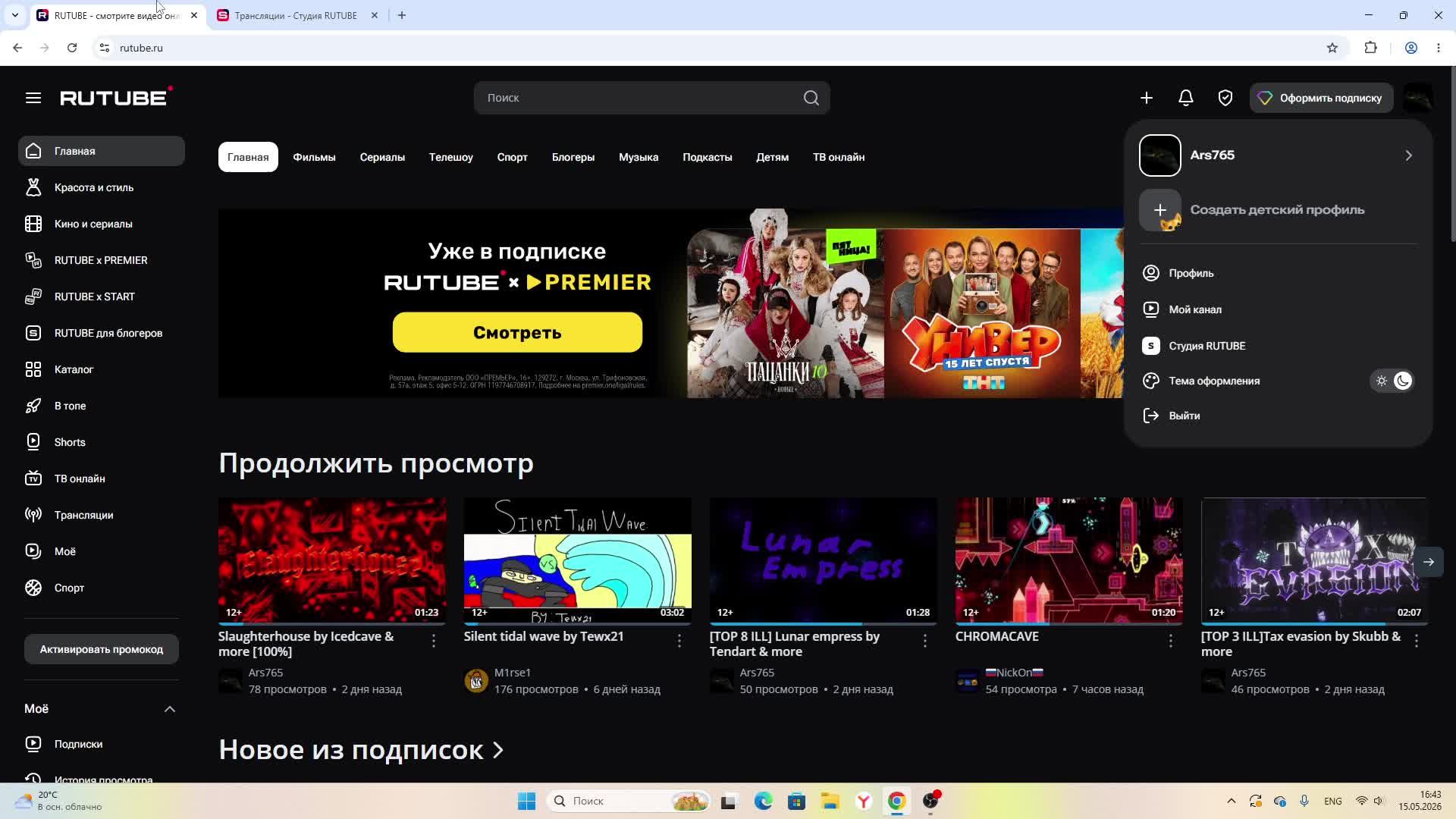The width and height of the screenshot is (1456, 819).
Task: Open Yandex Browser from the taskbar
Action: (864, 801)
